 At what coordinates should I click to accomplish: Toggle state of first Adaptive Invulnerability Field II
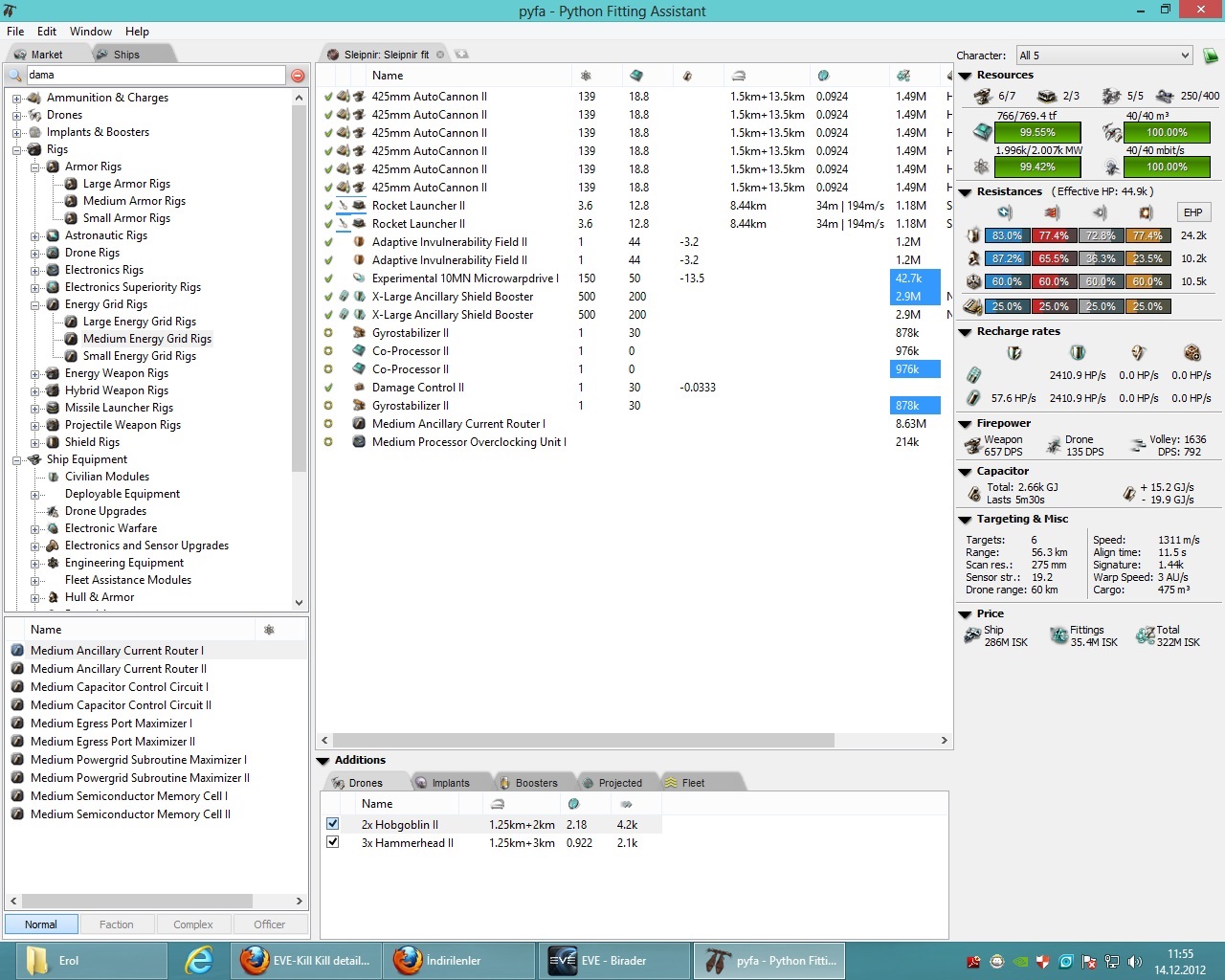[x=328, y=242]
